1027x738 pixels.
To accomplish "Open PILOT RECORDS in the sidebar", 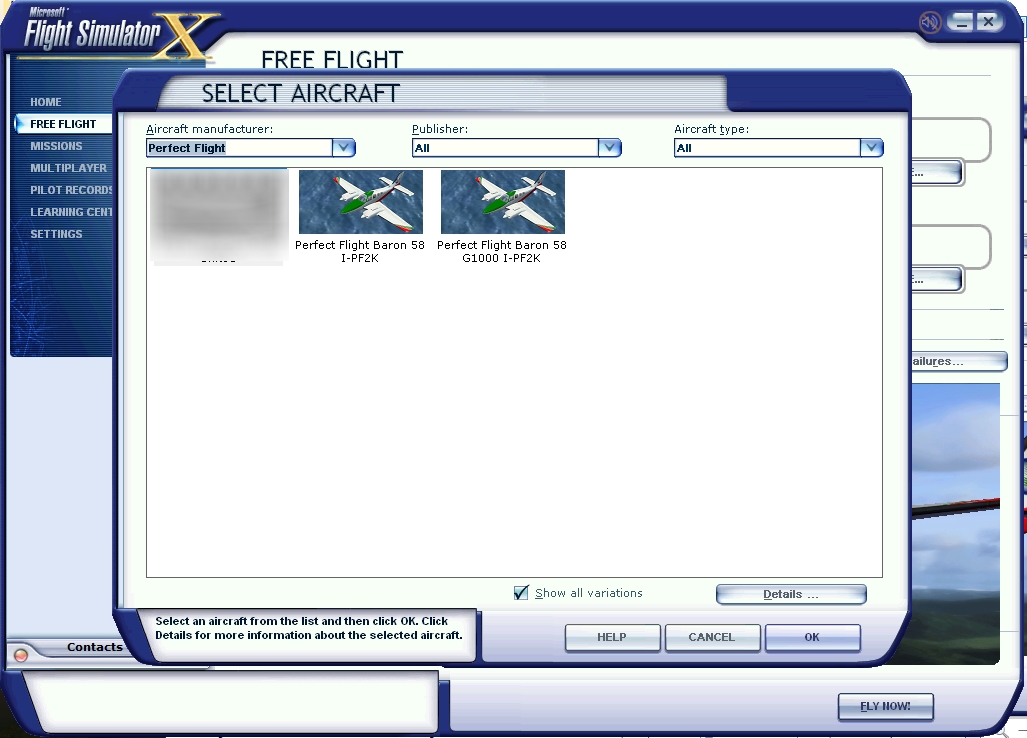I will [x=71, y=190].
